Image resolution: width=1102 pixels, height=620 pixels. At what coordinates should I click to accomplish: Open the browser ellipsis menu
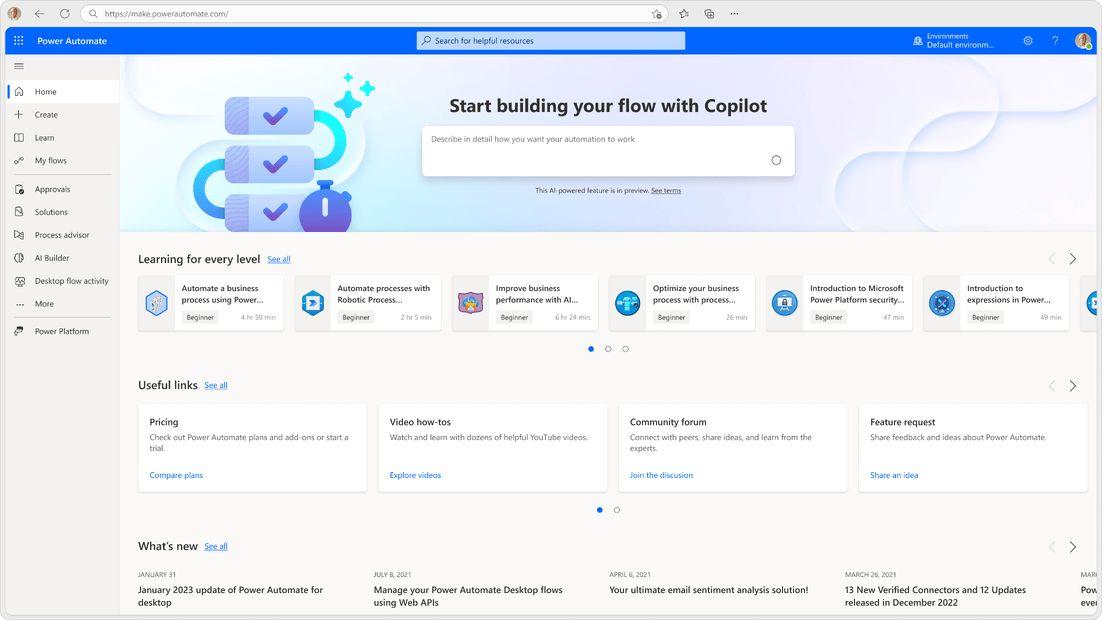[734, 13]
